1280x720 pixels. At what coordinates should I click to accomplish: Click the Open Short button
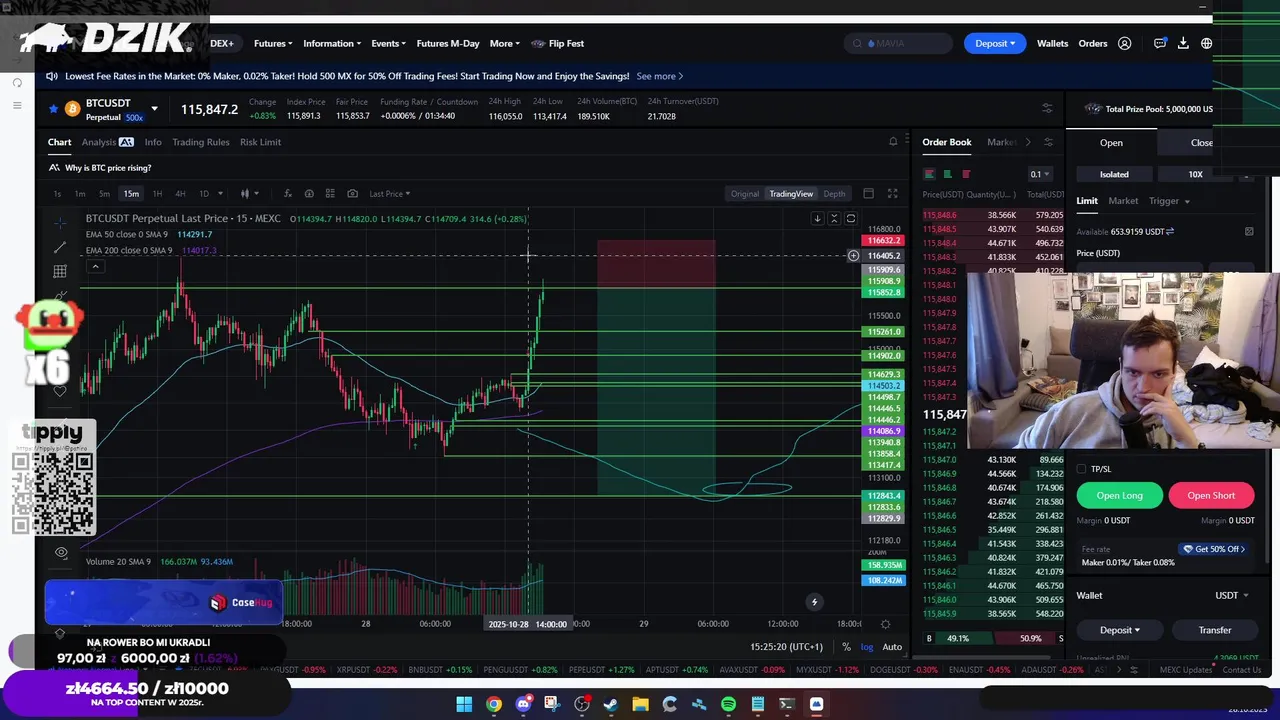1211,495
